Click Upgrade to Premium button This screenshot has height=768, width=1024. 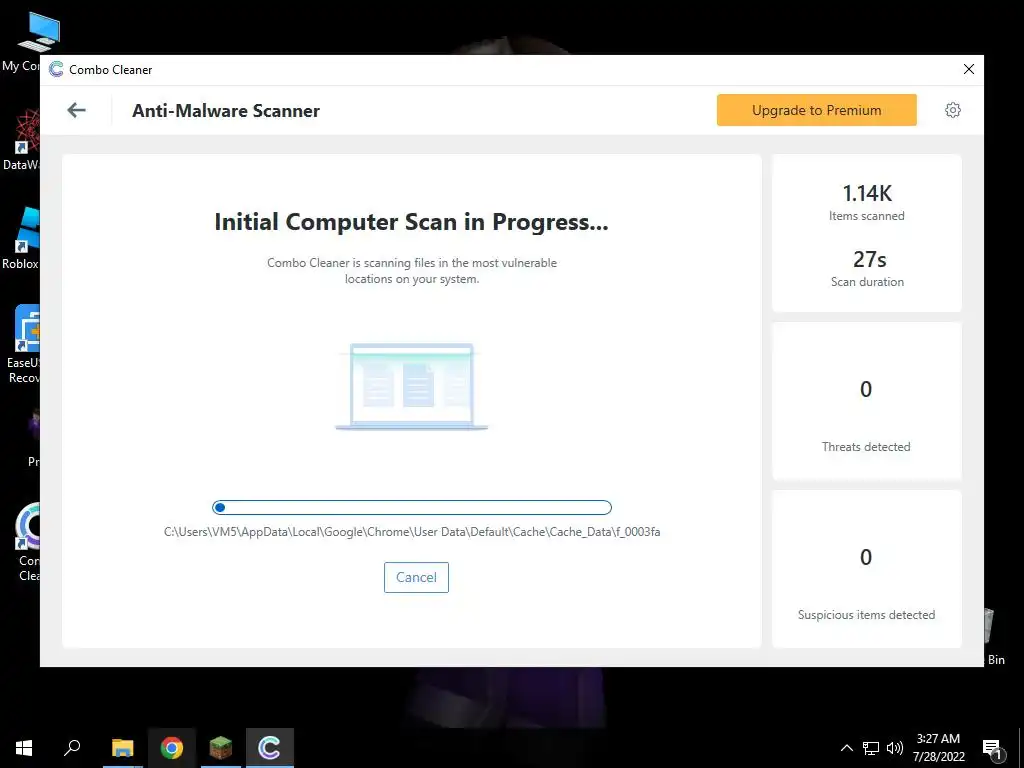816,110
